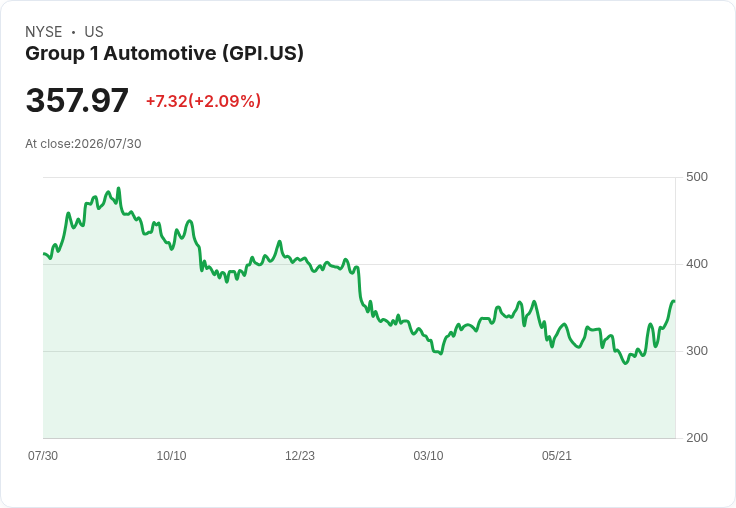The width and height of the screenshot is (736, 508).
Task: Click the 400 horizontal gridline in the chart
Action: 359,264
